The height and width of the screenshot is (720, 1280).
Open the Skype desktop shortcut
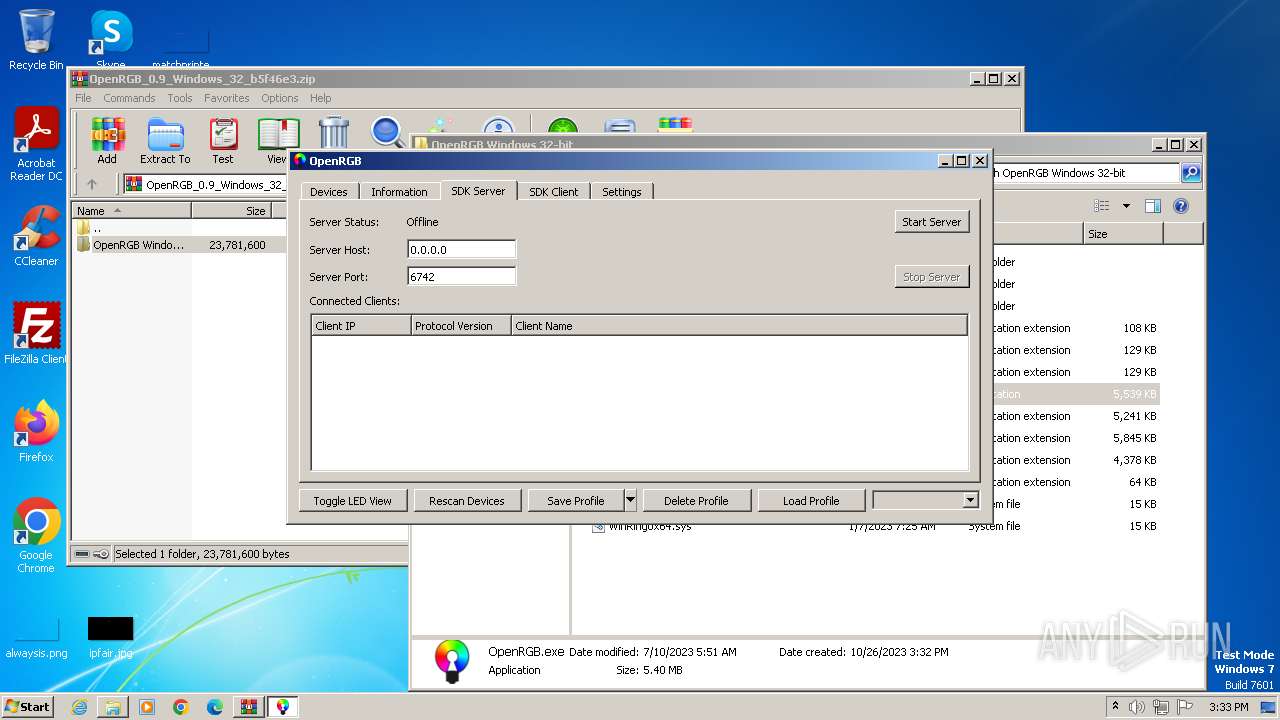tap(110, 40)
